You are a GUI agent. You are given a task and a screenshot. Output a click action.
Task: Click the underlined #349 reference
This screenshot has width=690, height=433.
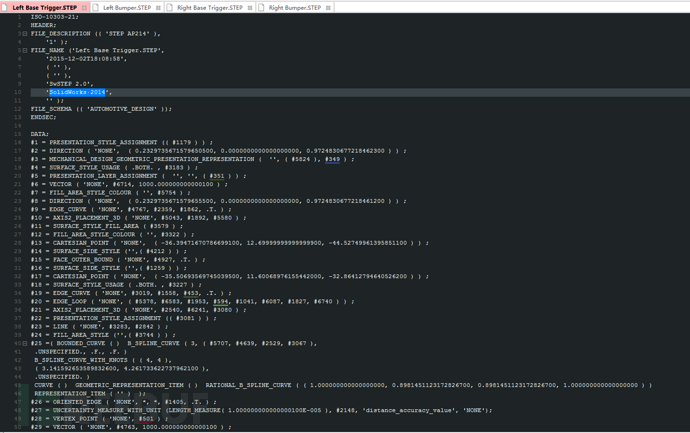point(332,159)
